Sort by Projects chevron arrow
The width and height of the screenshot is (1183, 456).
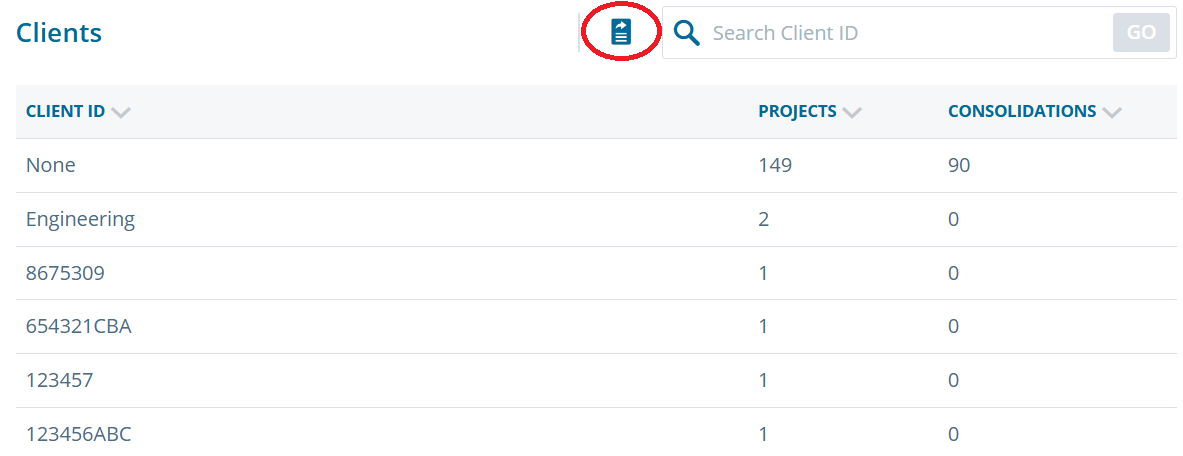(x=852, y=112)
